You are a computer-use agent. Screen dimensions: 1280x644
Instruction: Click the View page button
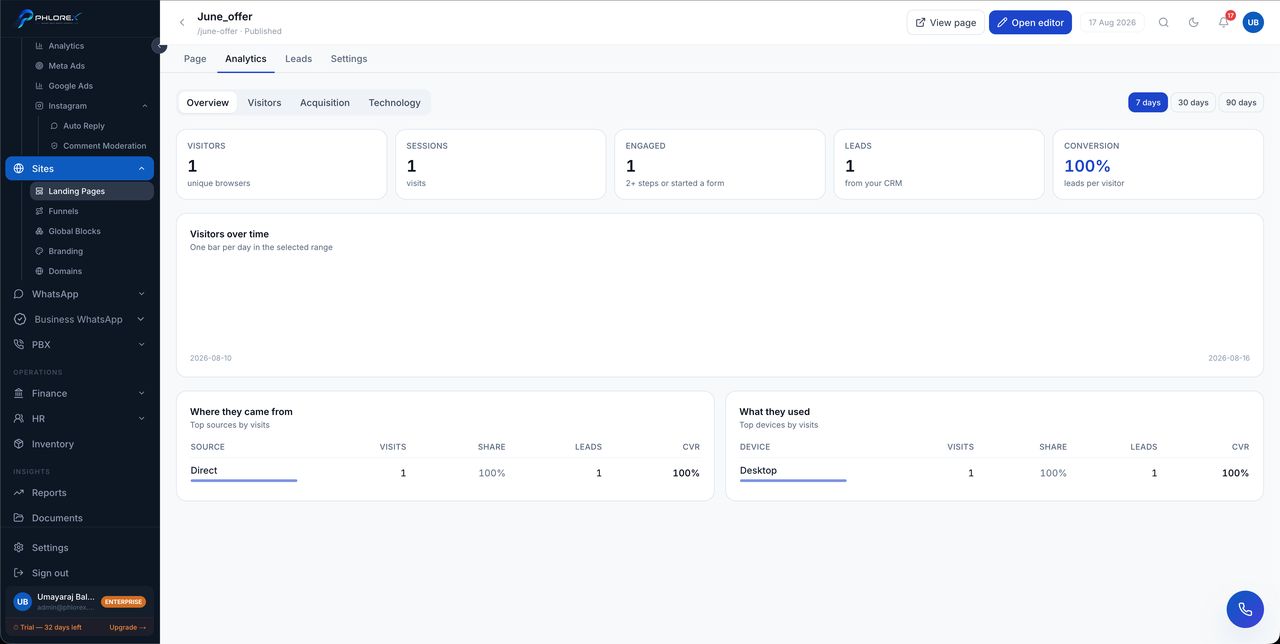click(x=946, y=22)
